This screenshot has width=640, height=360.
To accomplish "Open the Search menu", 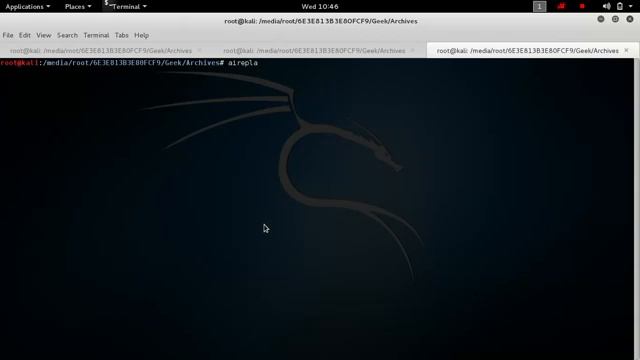I will pos(67,35).
